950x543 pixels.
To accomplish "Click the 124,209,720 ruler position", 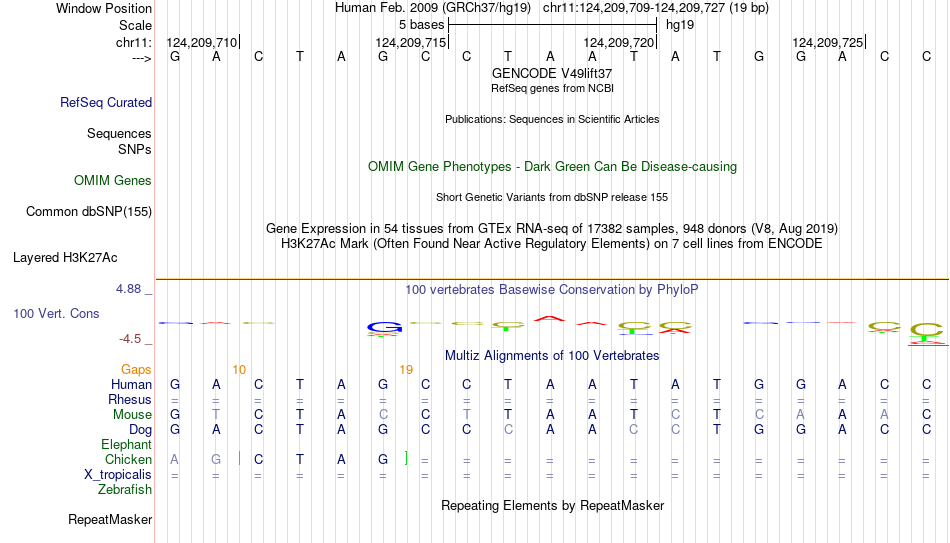I will [x=619, y=42].
